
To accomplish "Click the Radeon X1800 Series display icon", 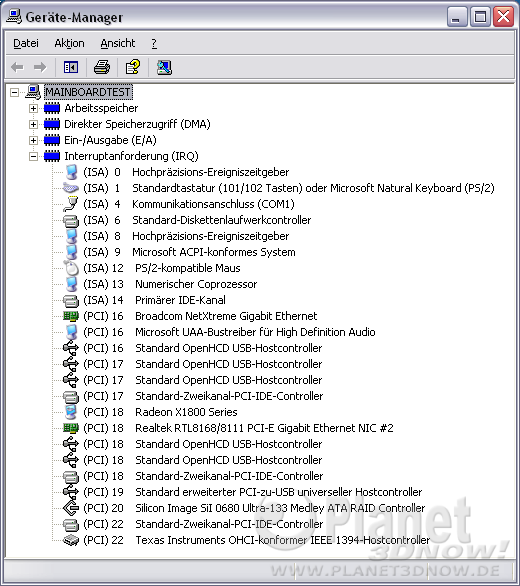I will (71, 412).
